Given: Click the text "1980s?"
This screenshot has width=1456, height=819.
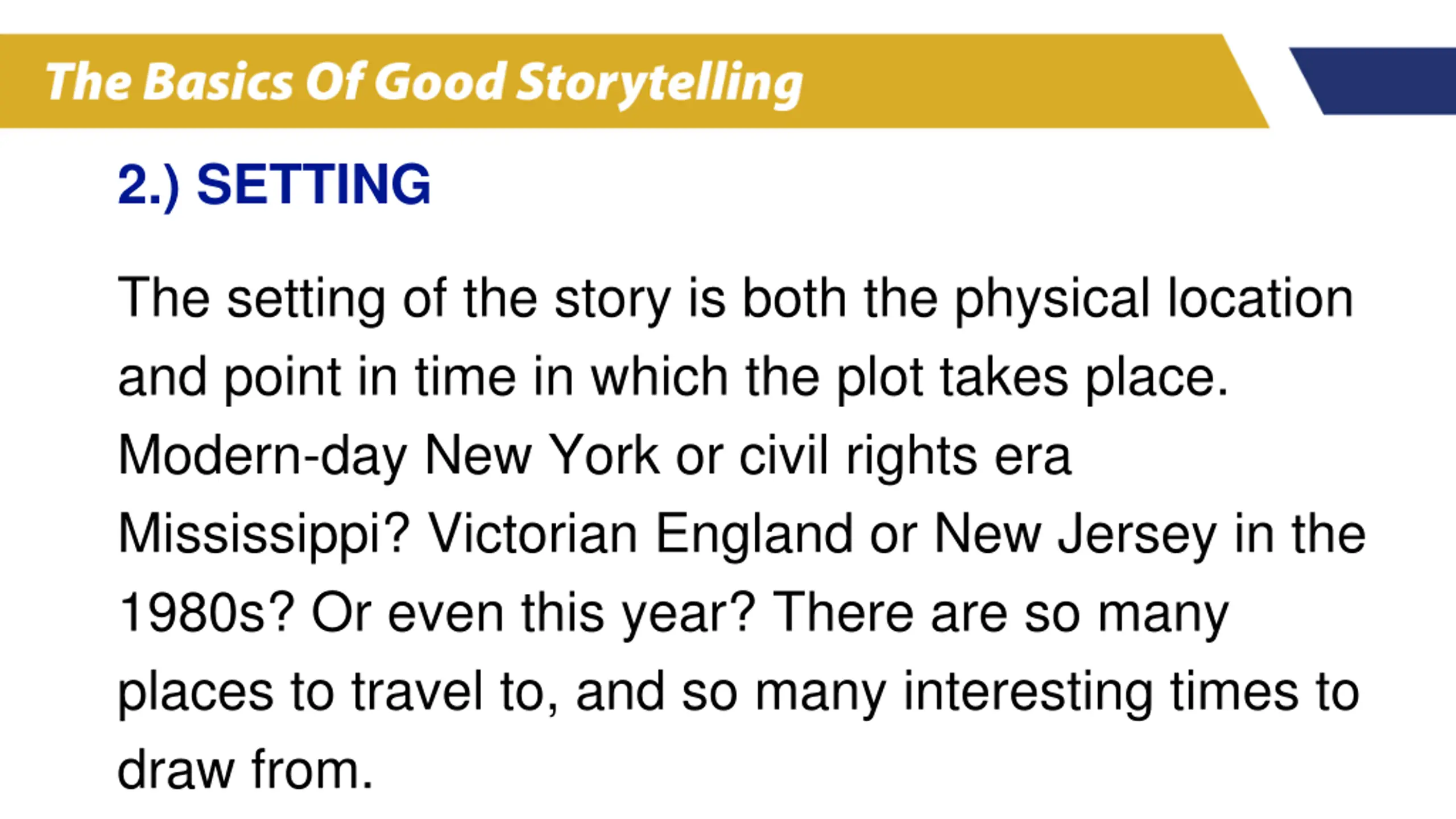Looking at the screenshot, I should click(x=206, y=613).
